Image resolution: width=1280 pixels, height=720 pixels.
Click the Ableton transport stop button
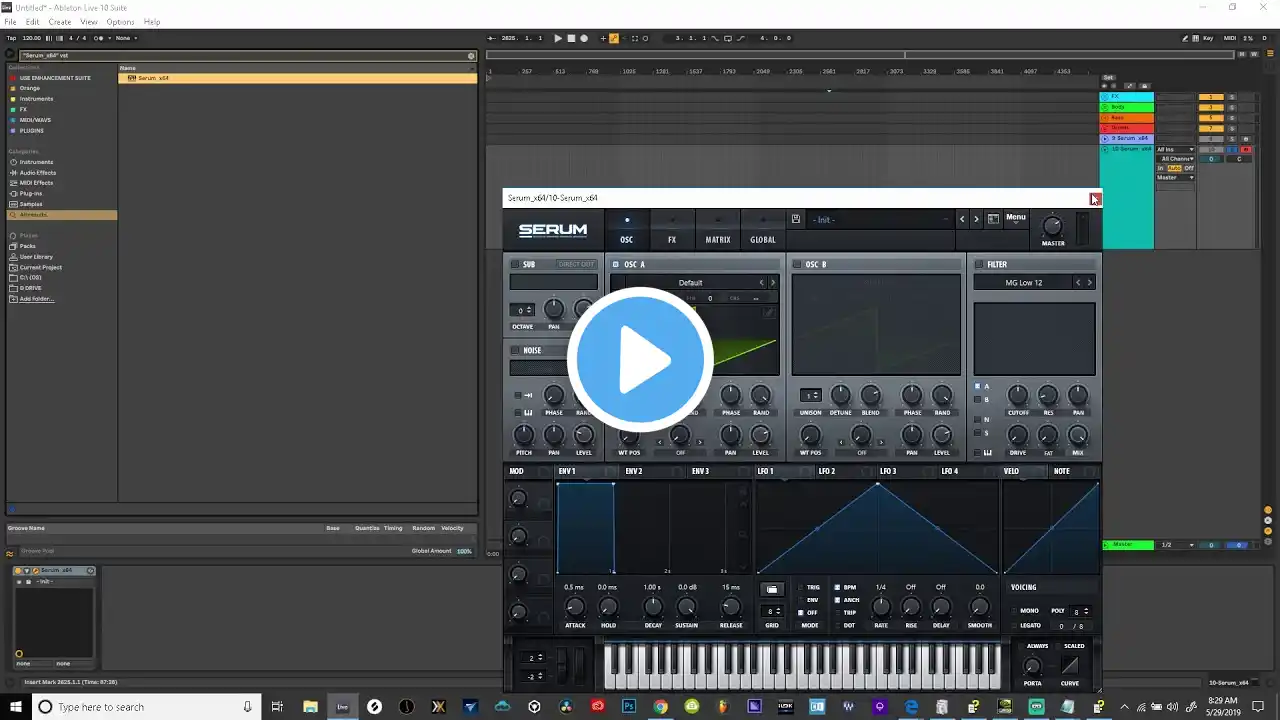[571, 38]
